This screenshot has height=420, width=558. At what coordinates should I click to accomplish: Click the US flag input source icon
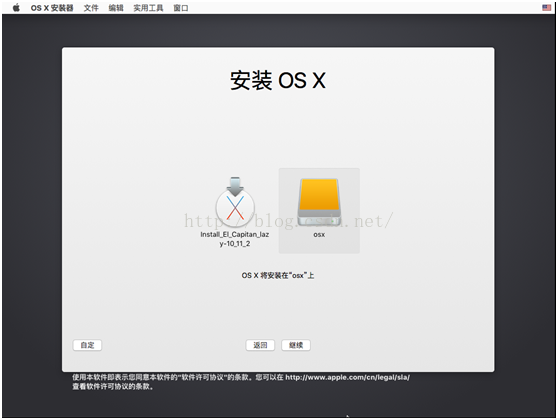(547, 7)
